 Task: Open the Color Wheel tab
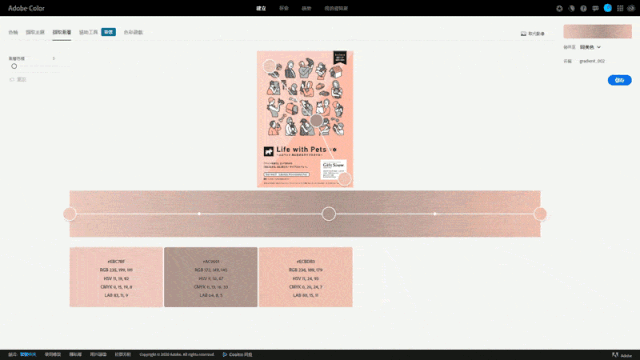click(13, 32)
